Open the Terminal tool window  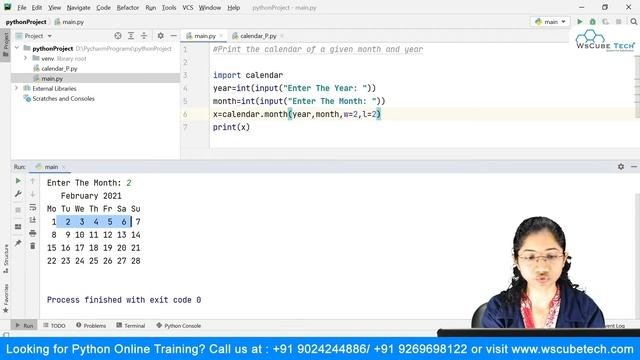pyautogui.click(x=131, y=325)
